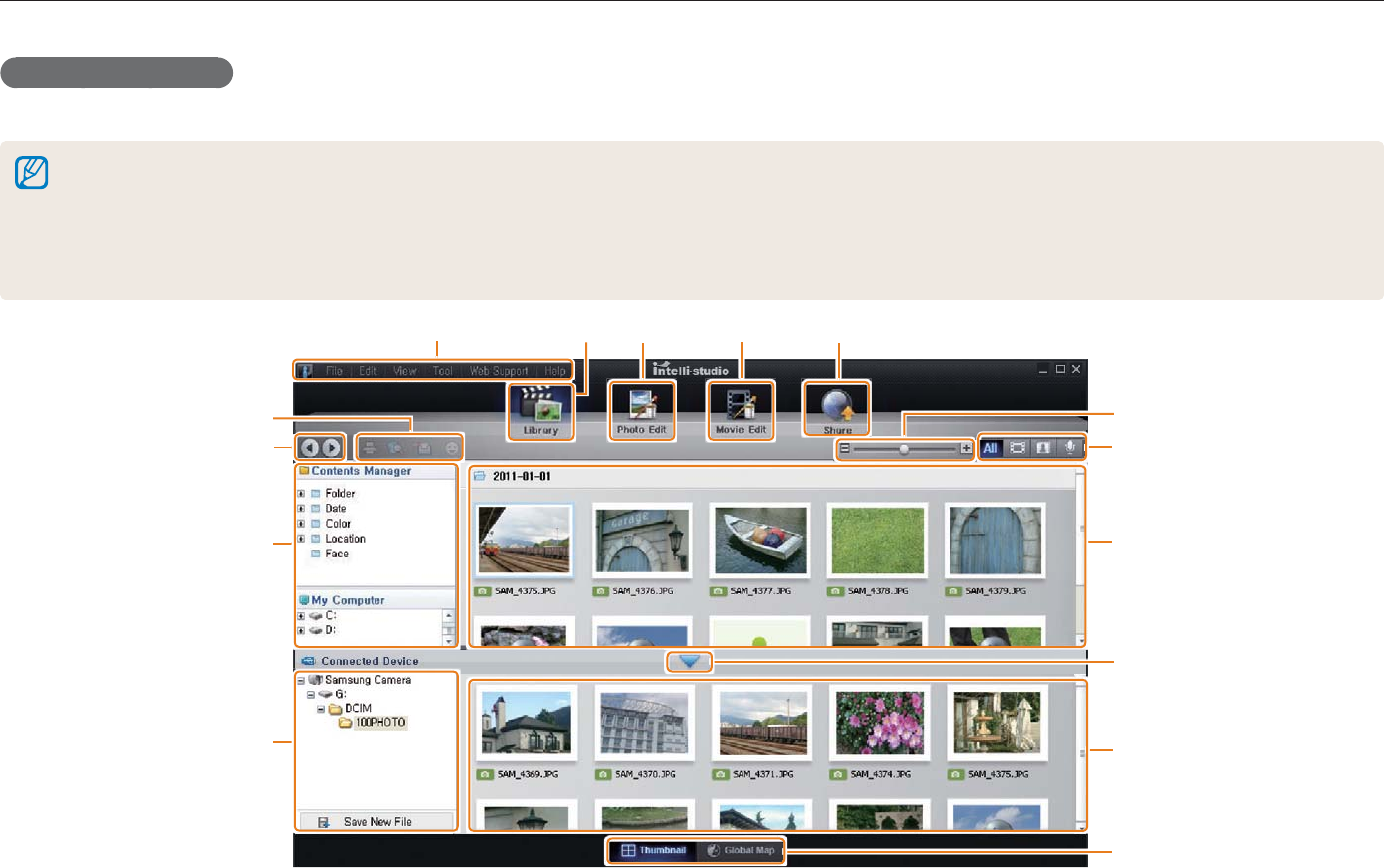Switch to Global Map view
This screenshot has height=868, width=1384.
click(739, 851)
